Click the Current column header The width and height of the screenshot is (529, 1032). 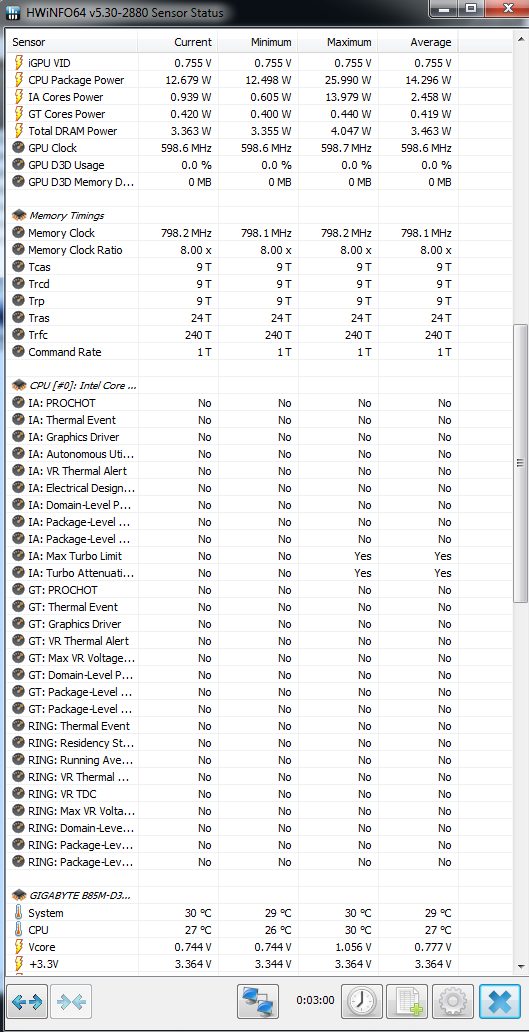pos(178,42)
